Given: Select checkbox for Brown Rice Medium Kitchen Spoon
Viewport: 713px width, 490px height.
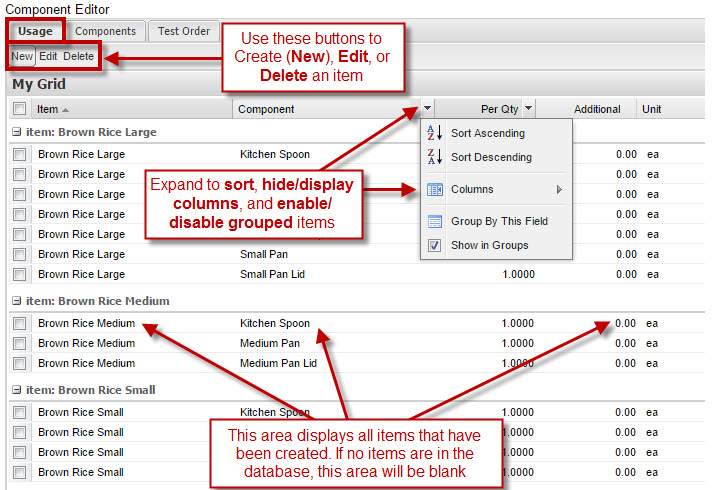Looking at the screenshot, I should click(19, 323).
